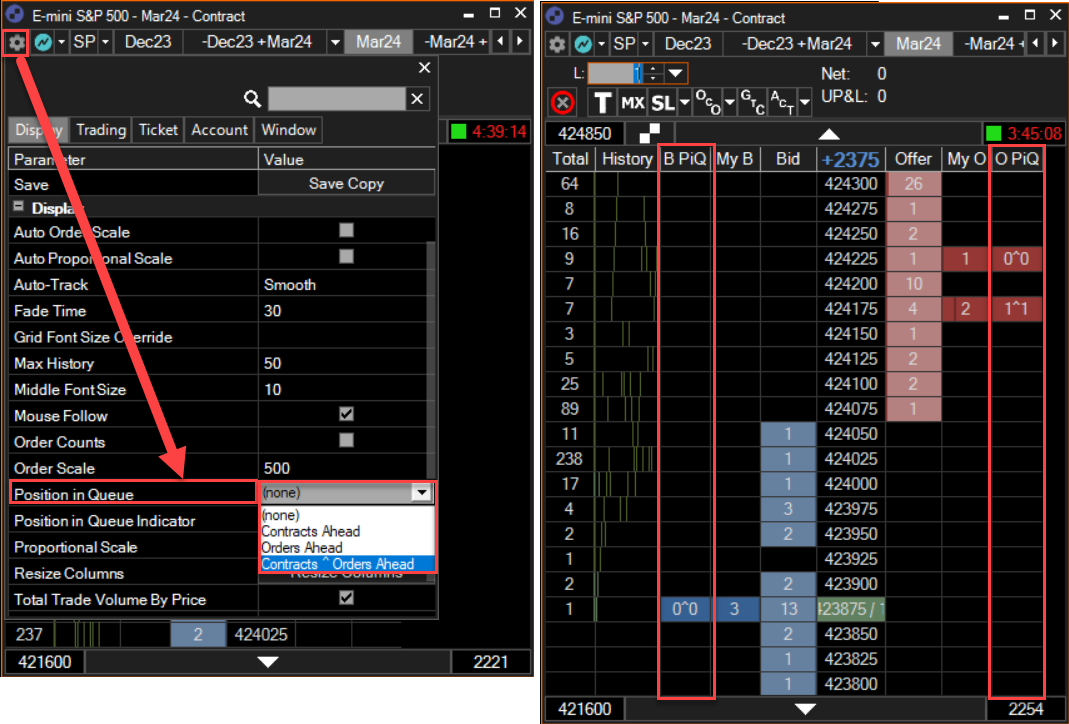Enable the Auto Order Scale checkbox
Screen dimensions: 1069x724
pyautogui.click(x=346, y=232)
